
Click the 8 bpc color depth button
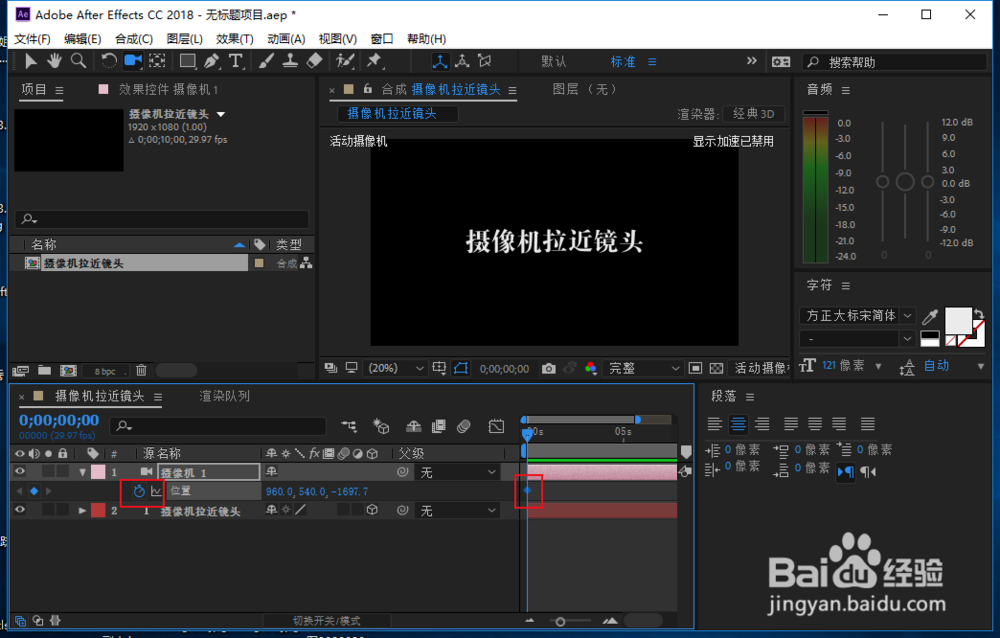click(x=105, y=371)
